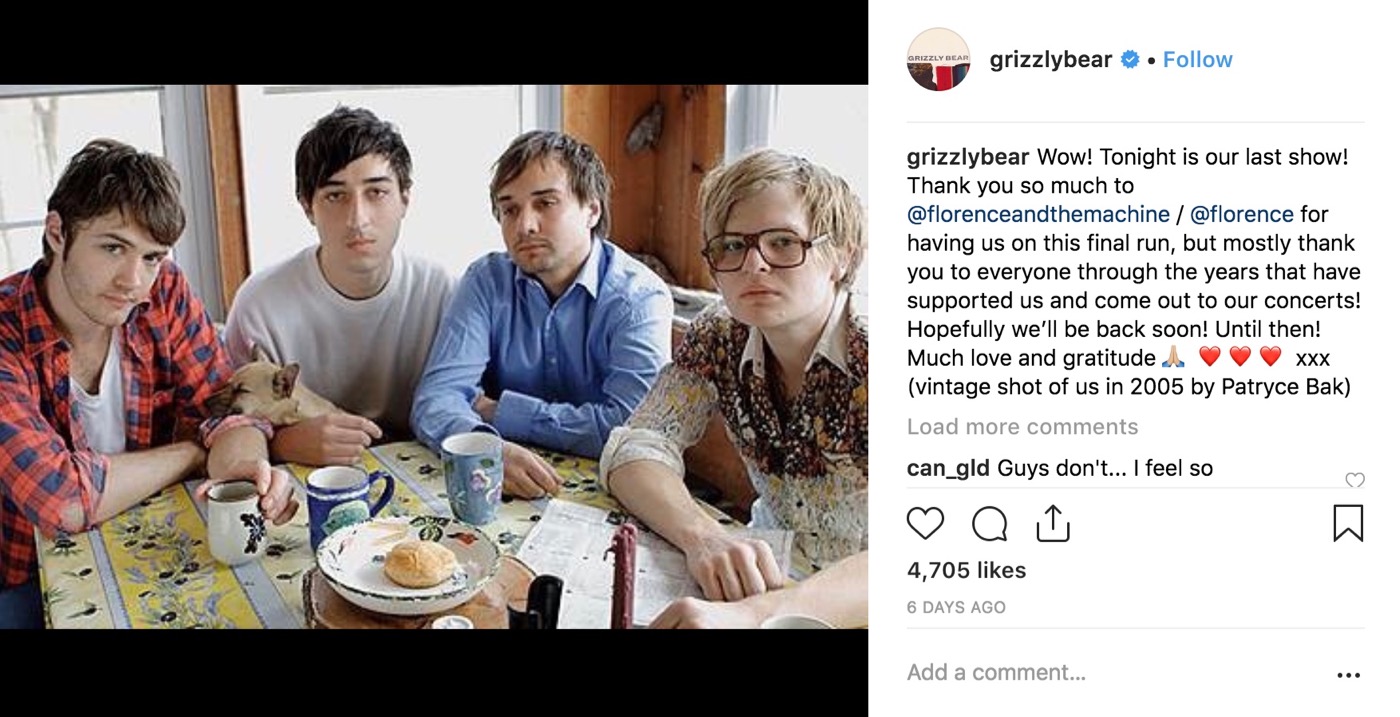Click the caption's red heart emojis
Viewport: 1400px width, 717px height.
(x=1240, y=357)
